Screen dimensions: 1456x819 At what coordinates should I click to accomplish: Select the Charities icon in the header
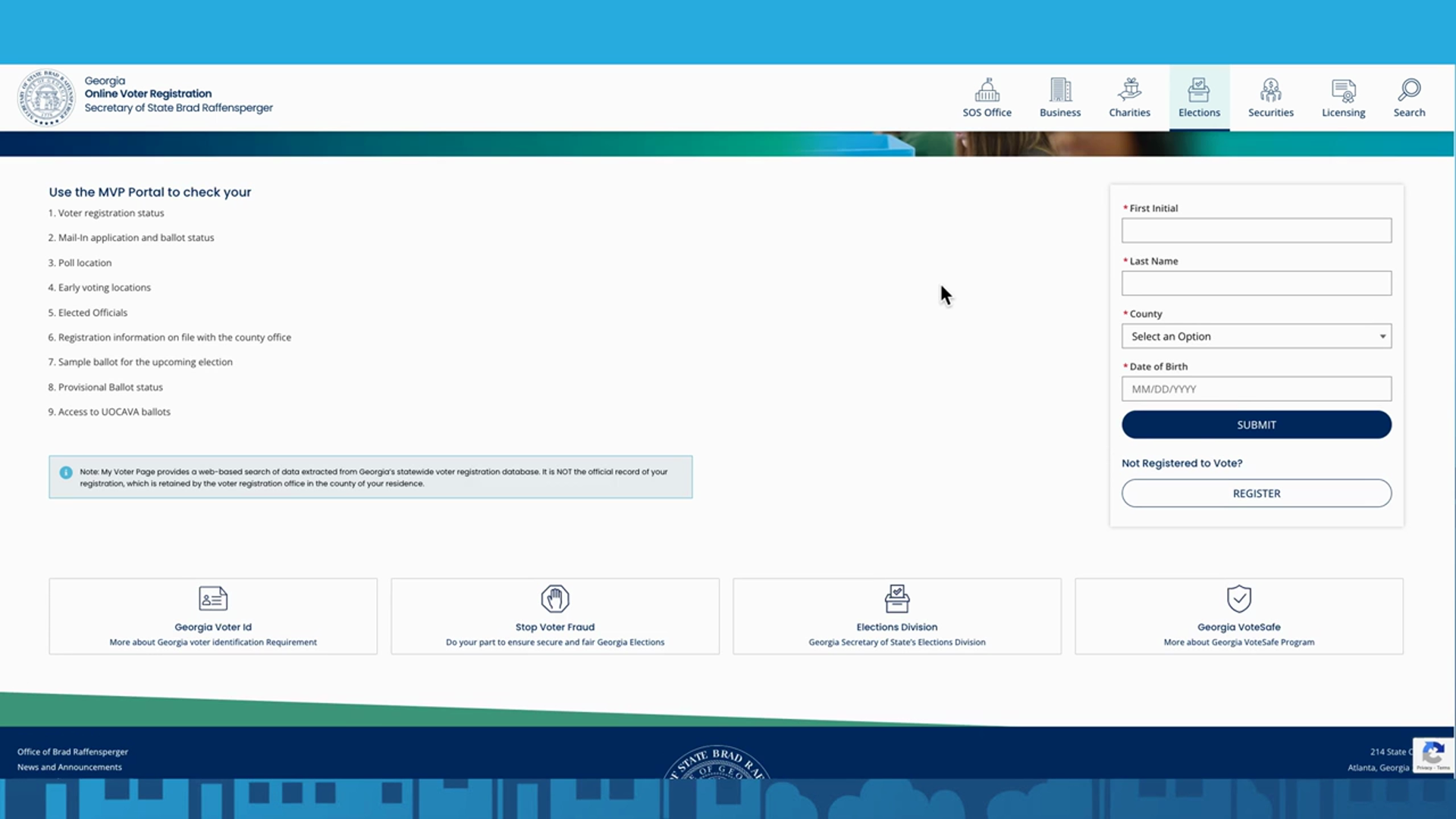pos(1129,90)
